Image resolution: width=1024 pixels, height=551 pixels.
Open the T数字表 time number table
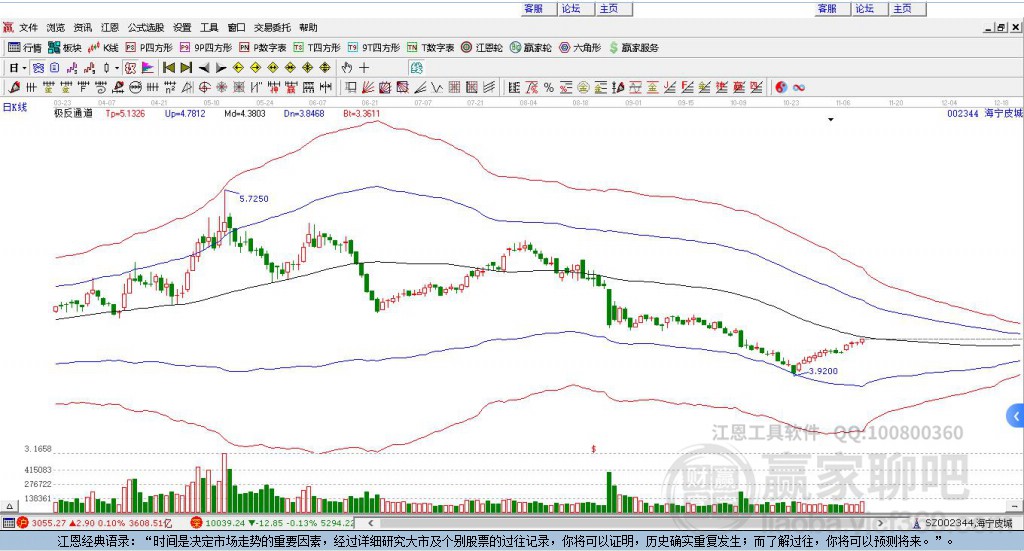coord(430,48)
